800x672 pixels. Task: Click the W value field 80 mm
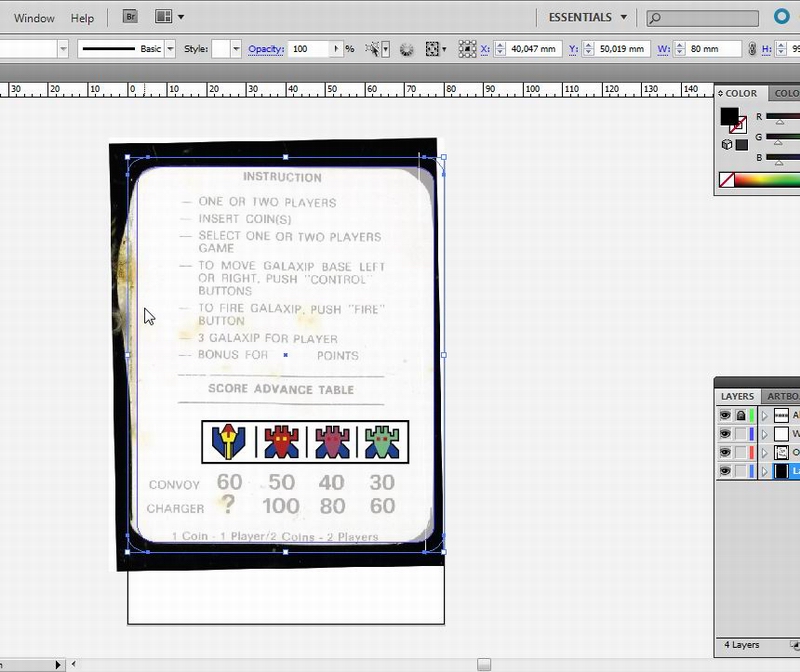713,49
